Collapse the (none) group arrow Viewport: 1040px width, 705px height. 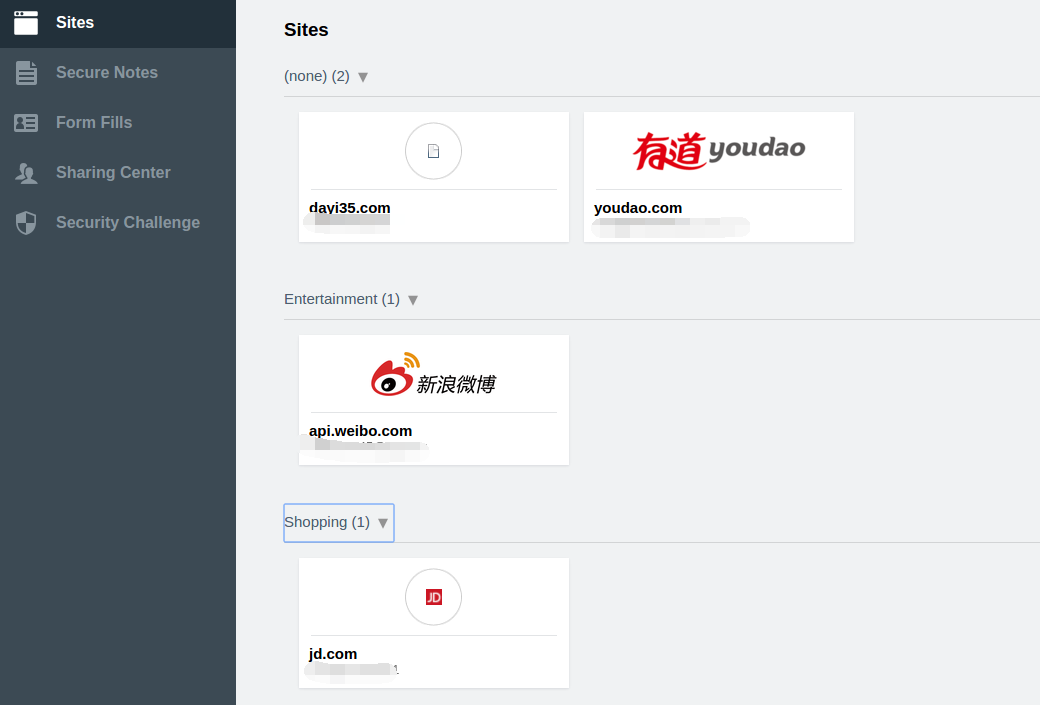coord(363,78)
